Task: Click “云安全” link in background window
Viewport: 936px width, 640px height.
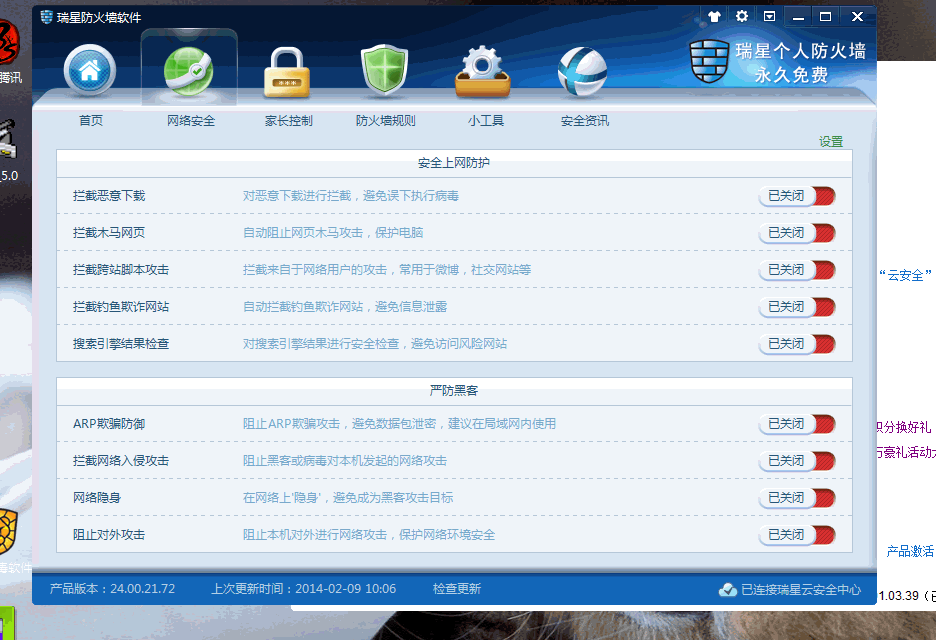Action: click(x=905, y=275)
